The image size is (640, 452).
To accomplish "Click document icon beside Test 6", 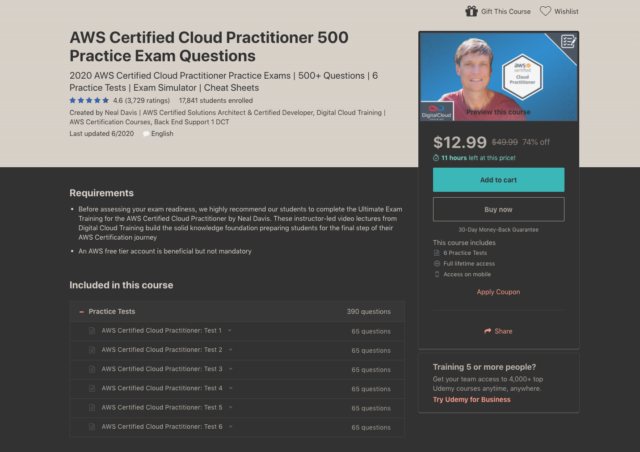I will pos(92,427).
